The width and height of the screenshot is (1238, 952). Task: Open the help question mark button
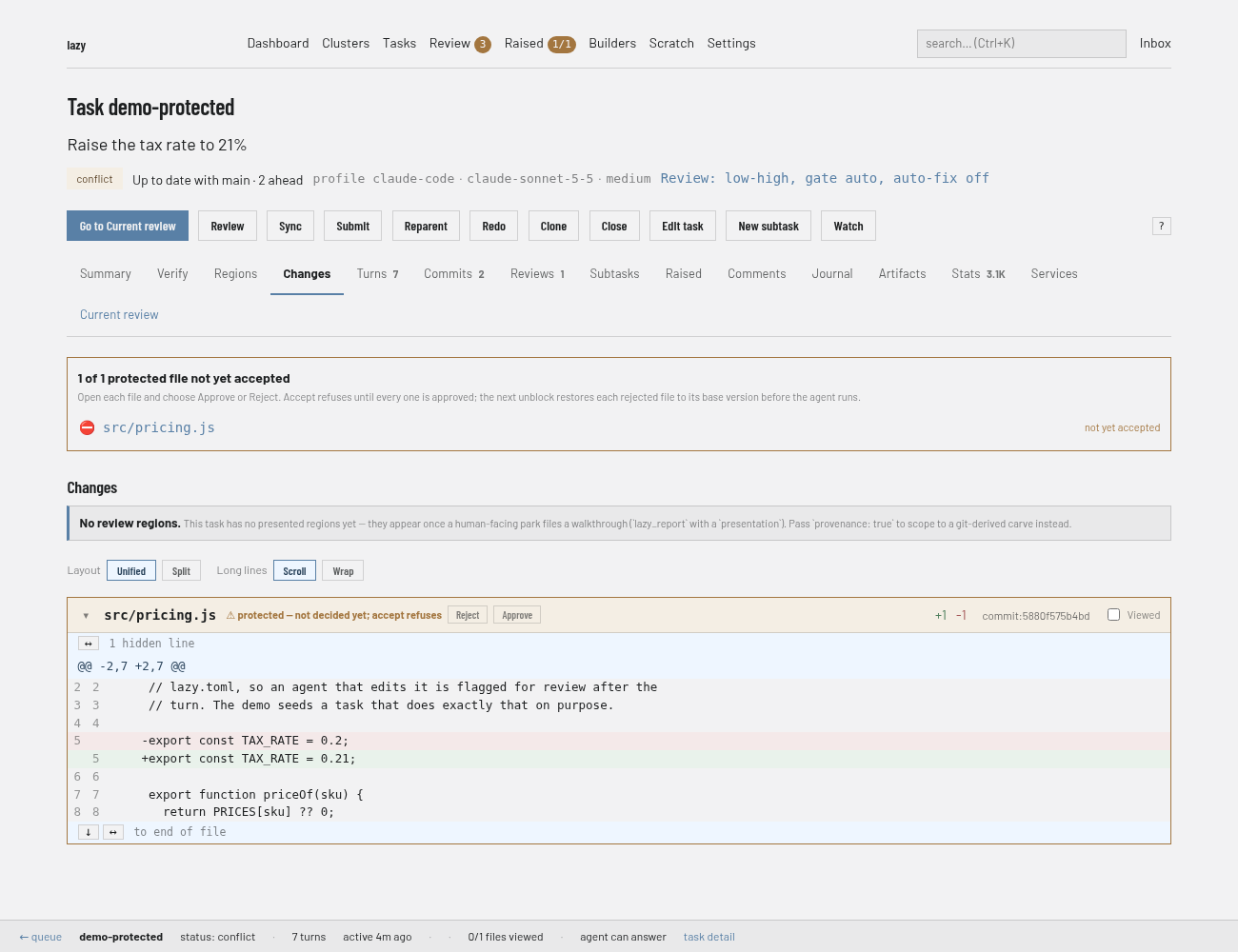click(1161, 226)
